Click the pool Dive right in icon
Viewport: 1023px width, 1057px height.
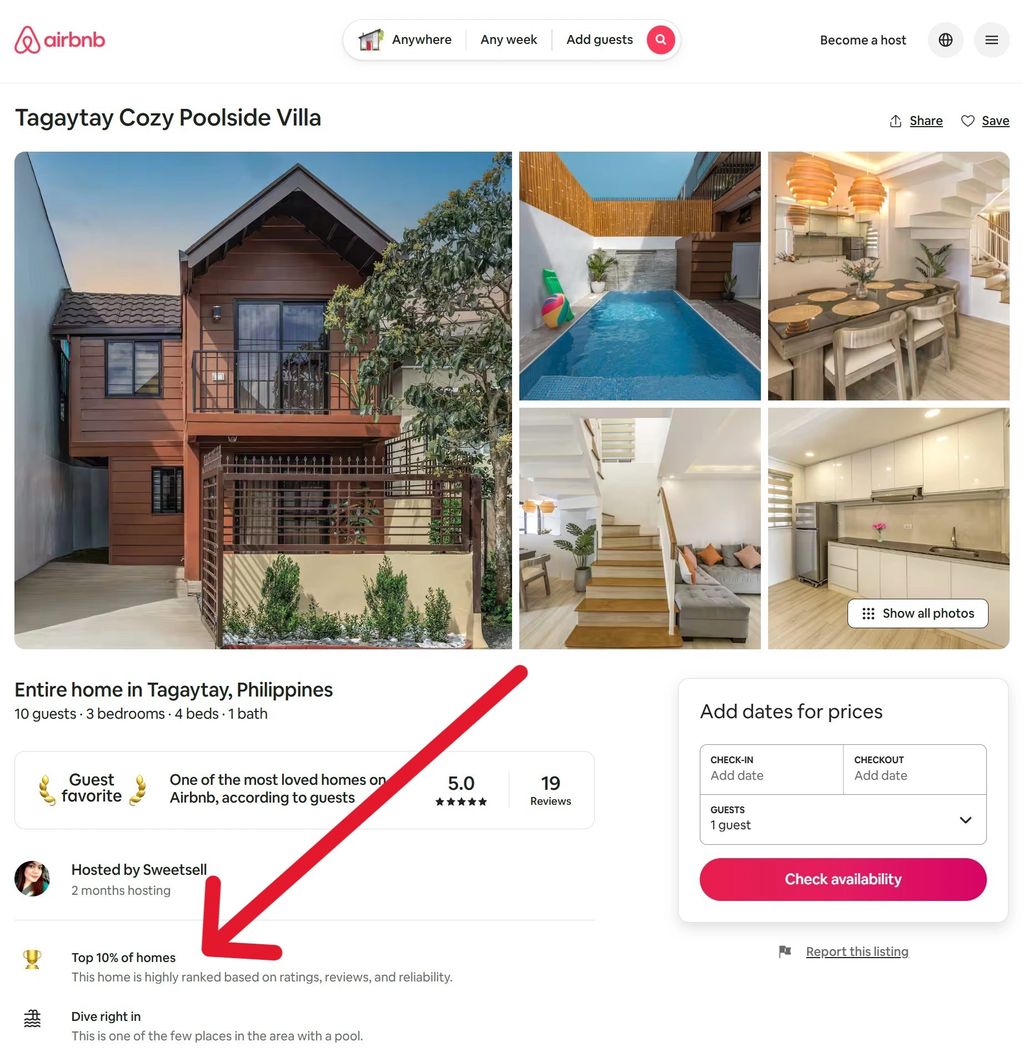(x=32, y=1018)
